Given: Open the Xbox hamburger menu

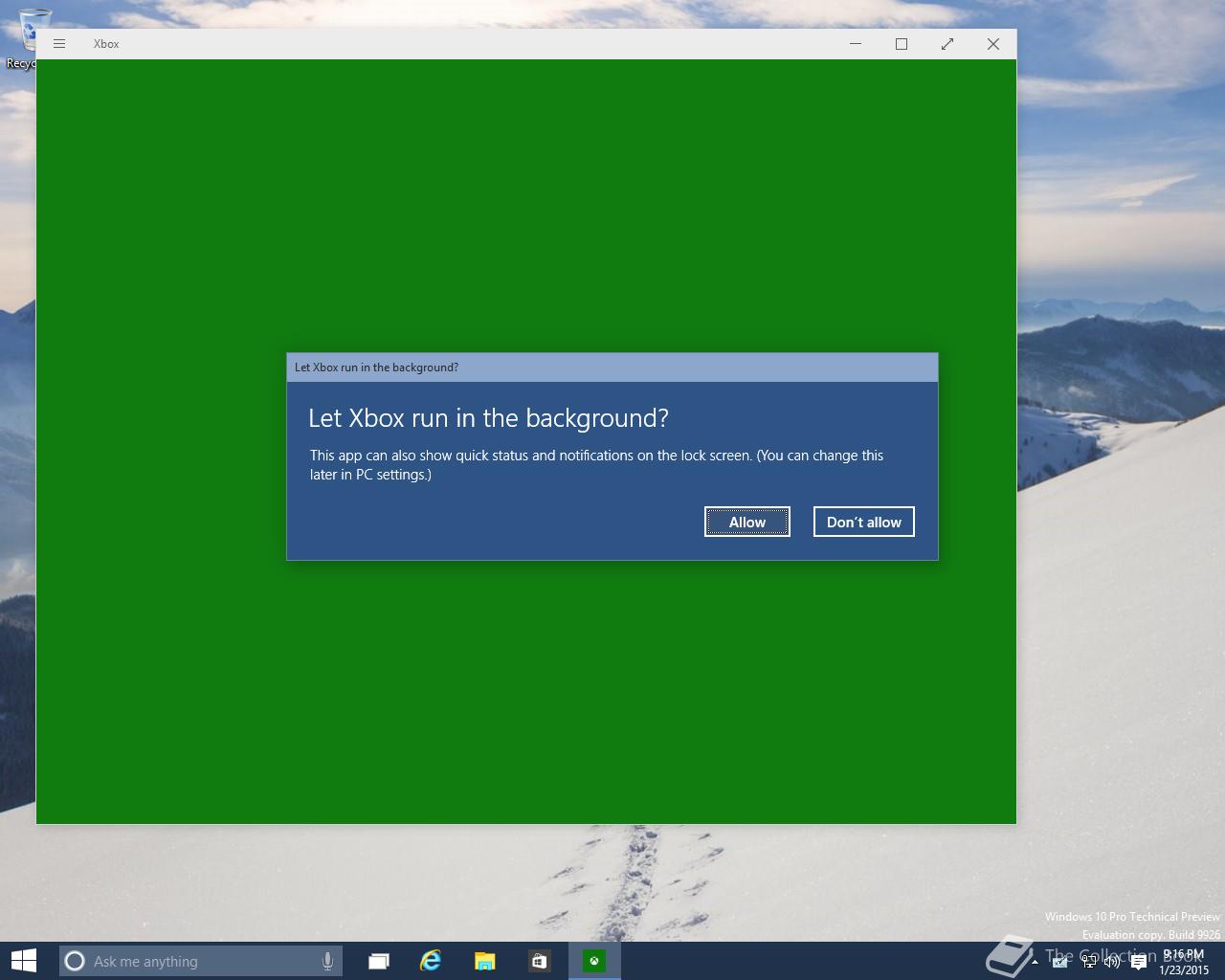Looking at the screenshot, I should (x=59, y=44).
